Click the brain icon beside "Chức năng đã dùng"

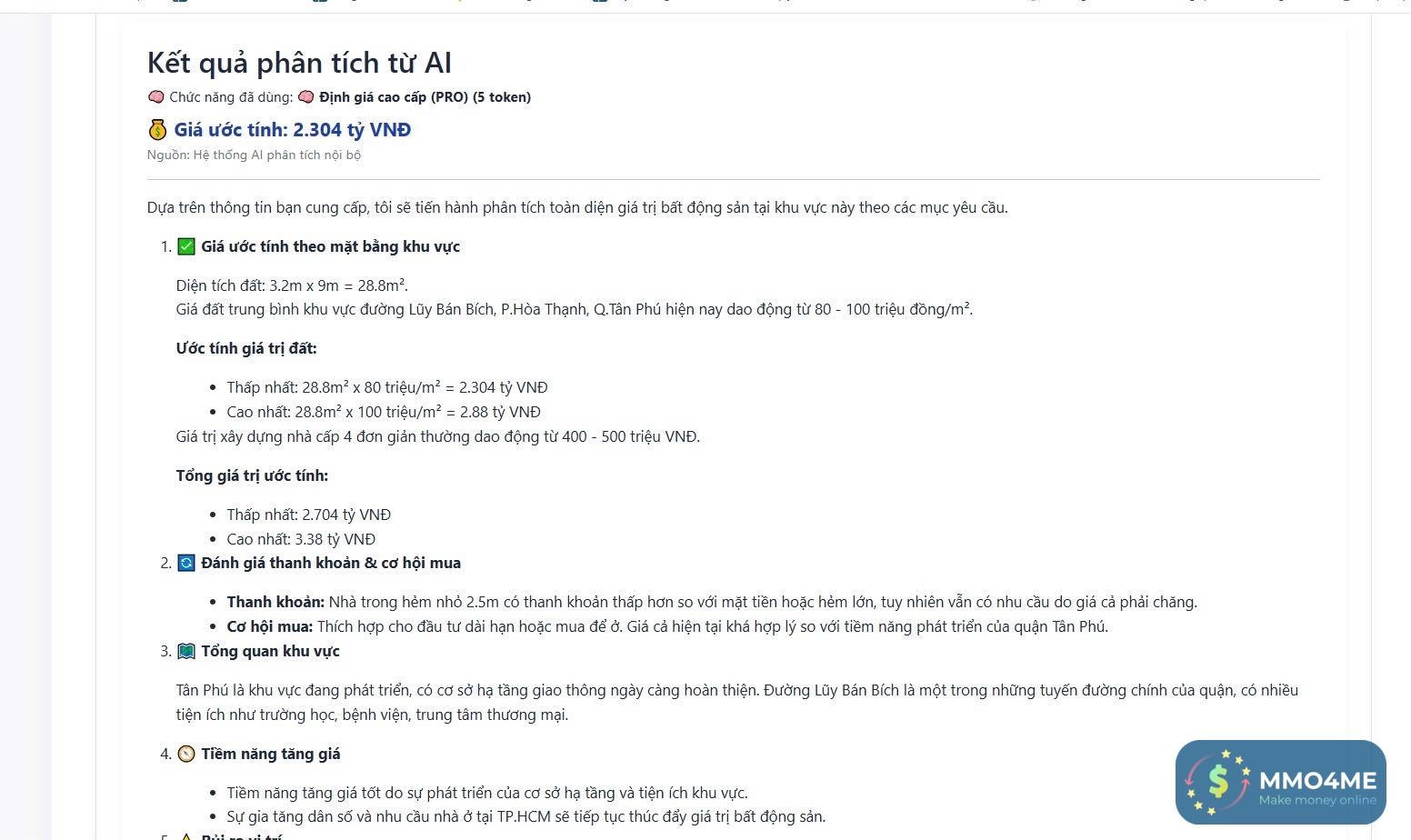click(x=155, y=97)
